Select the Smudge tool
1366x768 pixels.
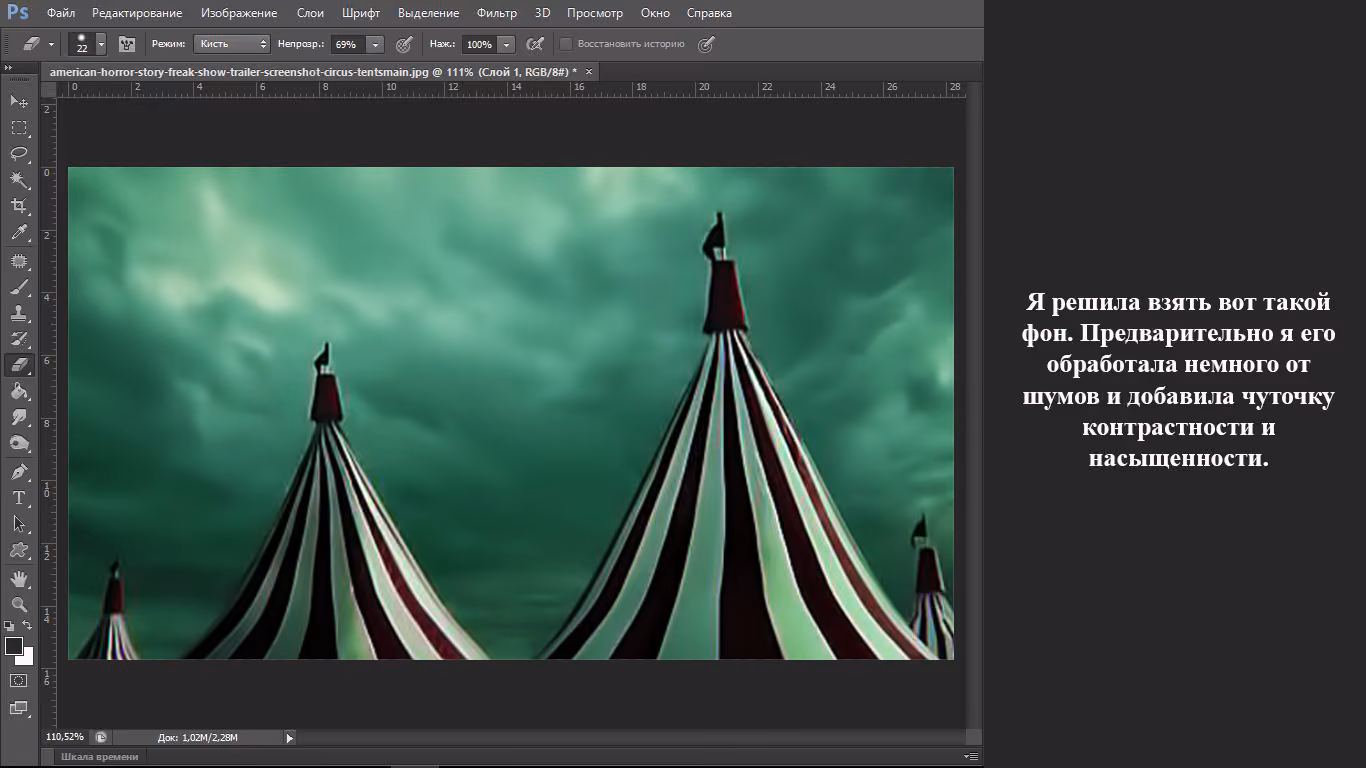click(19, 417)
